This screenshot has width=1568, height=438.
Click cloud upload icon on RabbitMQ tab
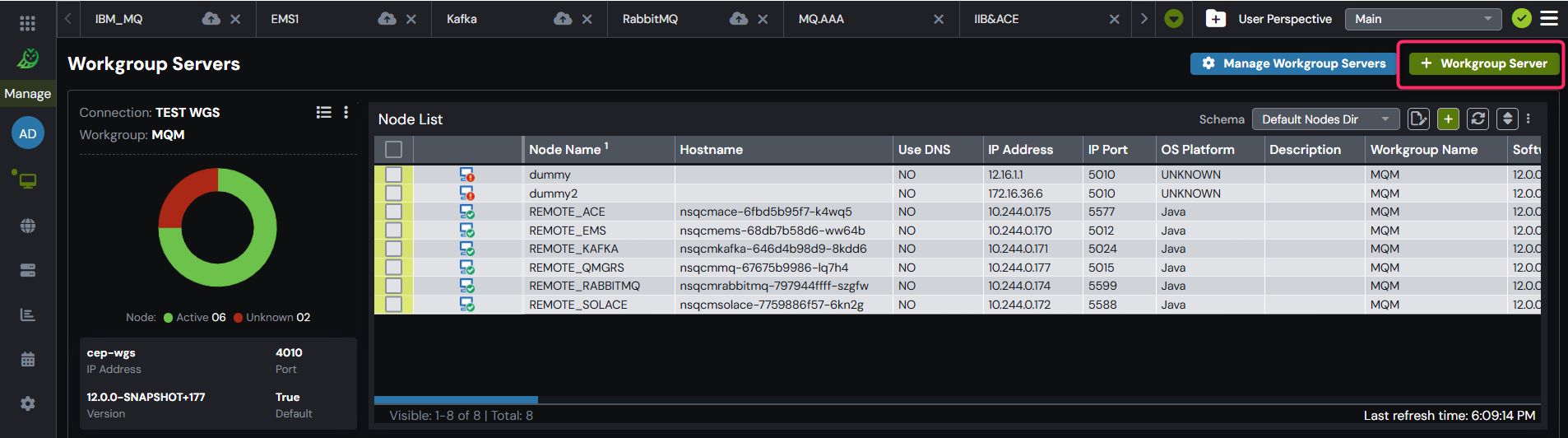pos(739,18)
